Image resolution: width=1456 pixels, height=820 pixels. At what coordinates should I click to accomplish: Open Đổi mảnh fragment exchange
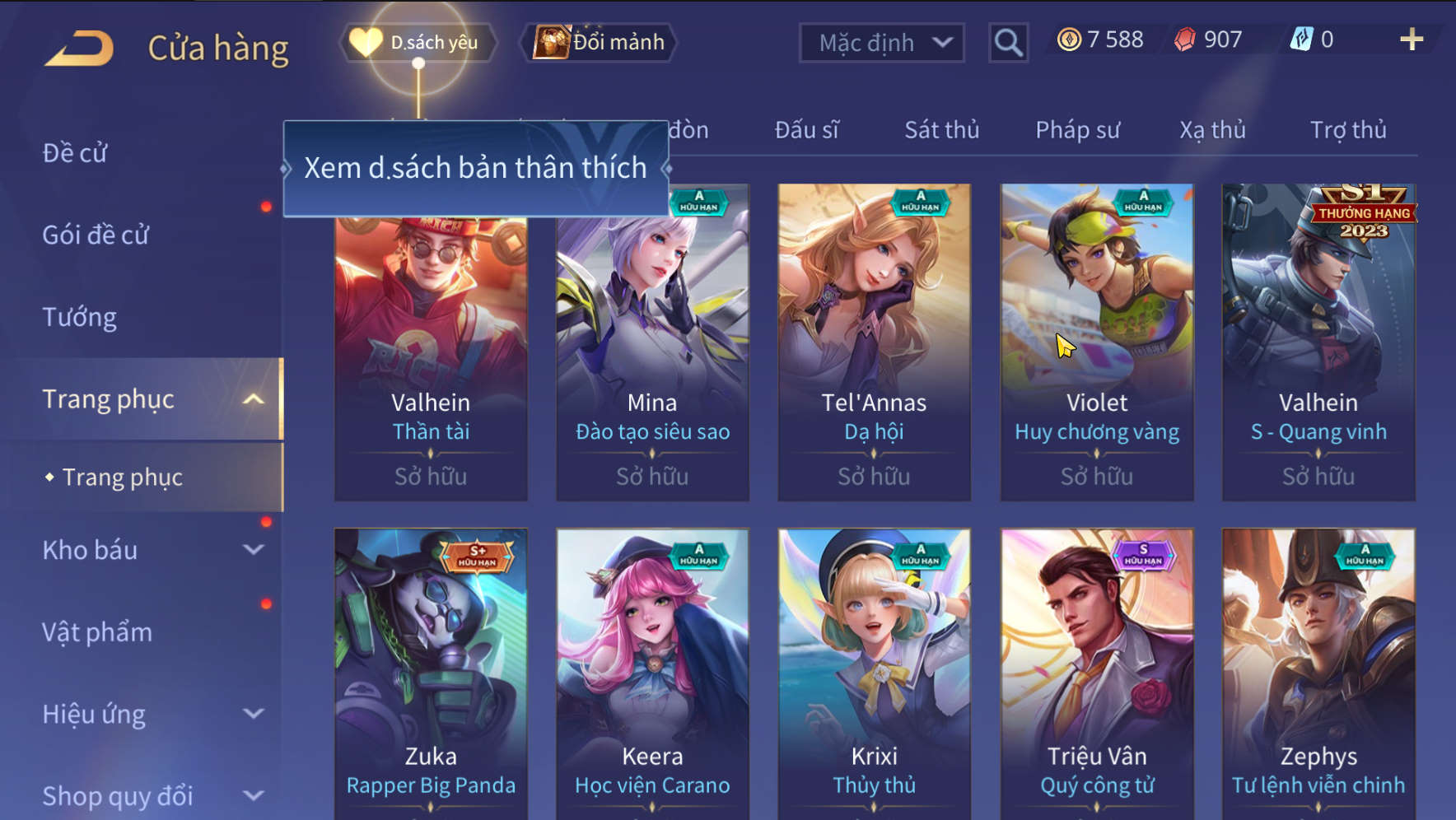tap(599, 42)
